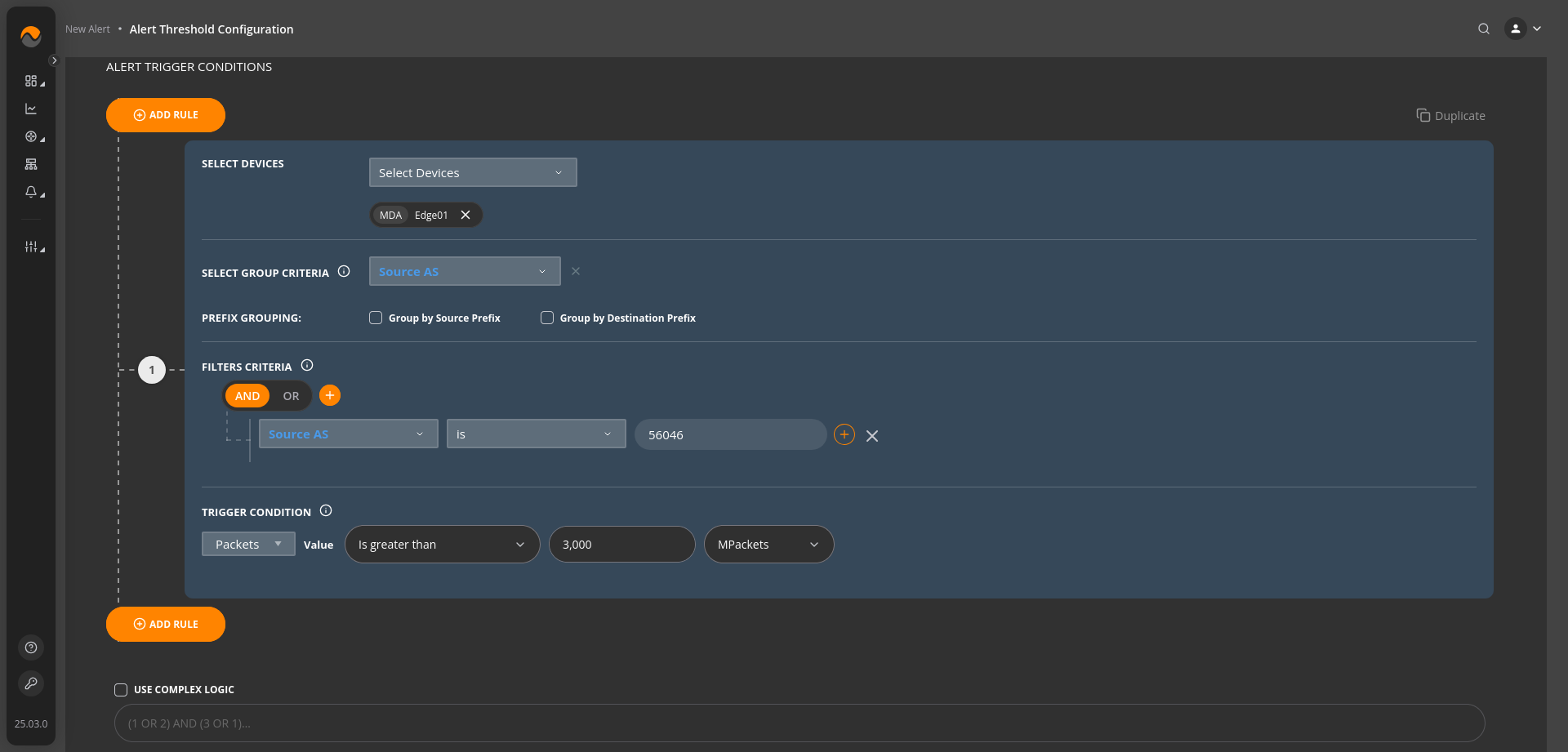Enable Group by Destination Prefix checkbox

(x=547, y=318)
